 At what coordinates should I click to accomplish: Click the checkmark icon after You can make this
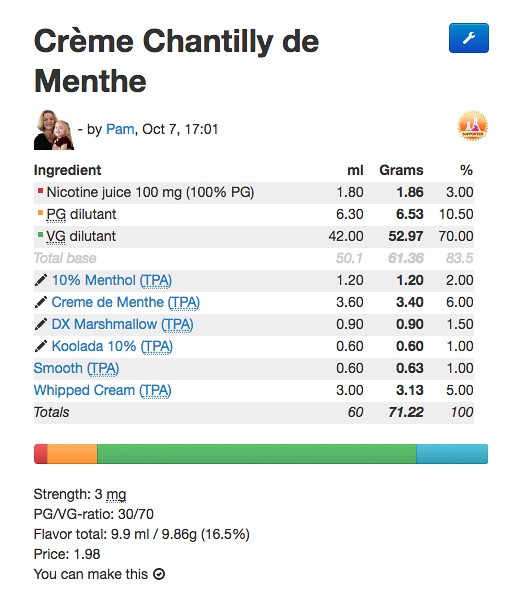click(x=159, y=574)
